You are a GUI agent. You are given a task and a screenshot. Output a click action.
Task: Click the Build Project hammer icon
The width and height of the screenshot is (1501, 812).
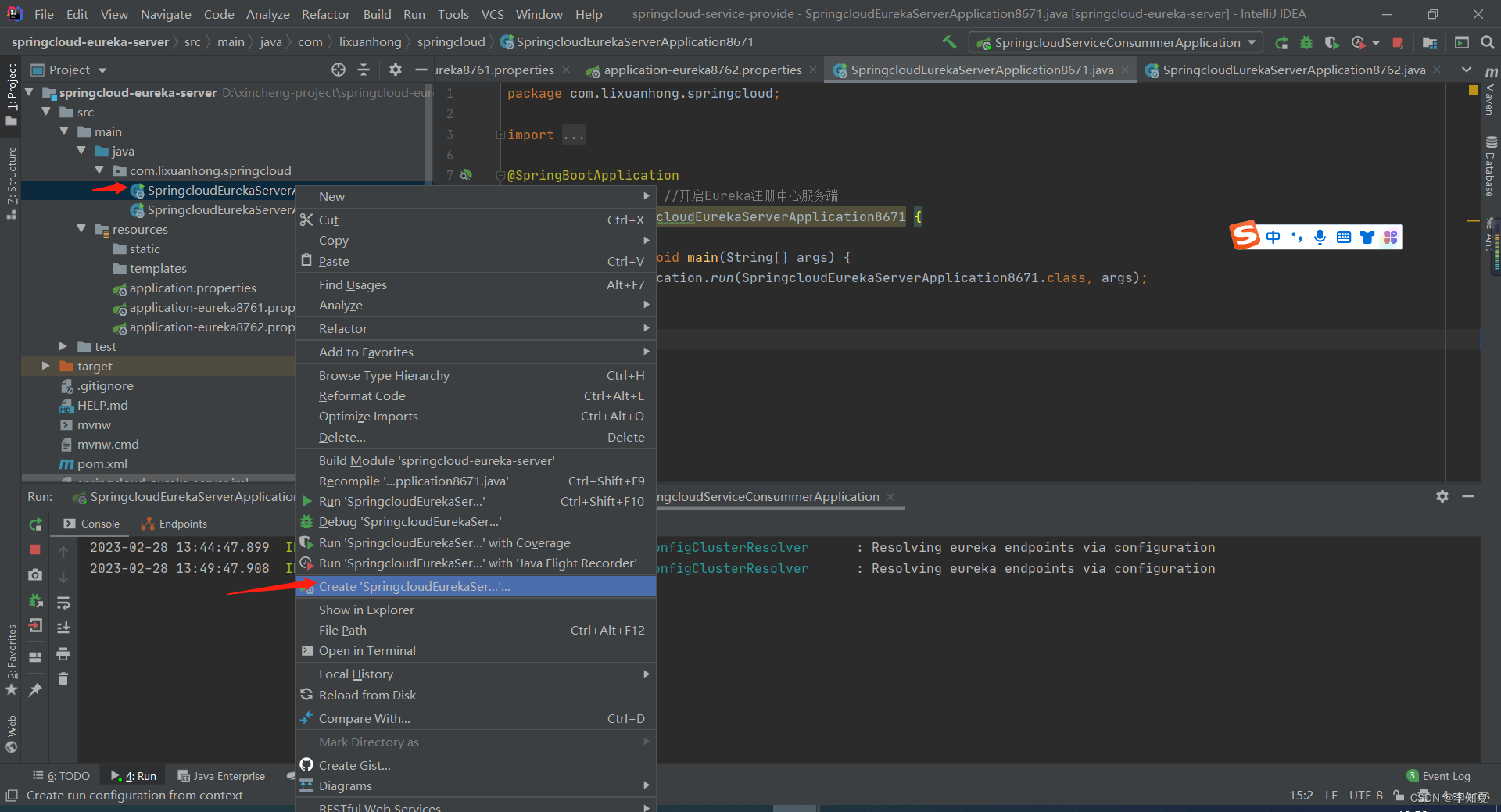click(949, 42)
